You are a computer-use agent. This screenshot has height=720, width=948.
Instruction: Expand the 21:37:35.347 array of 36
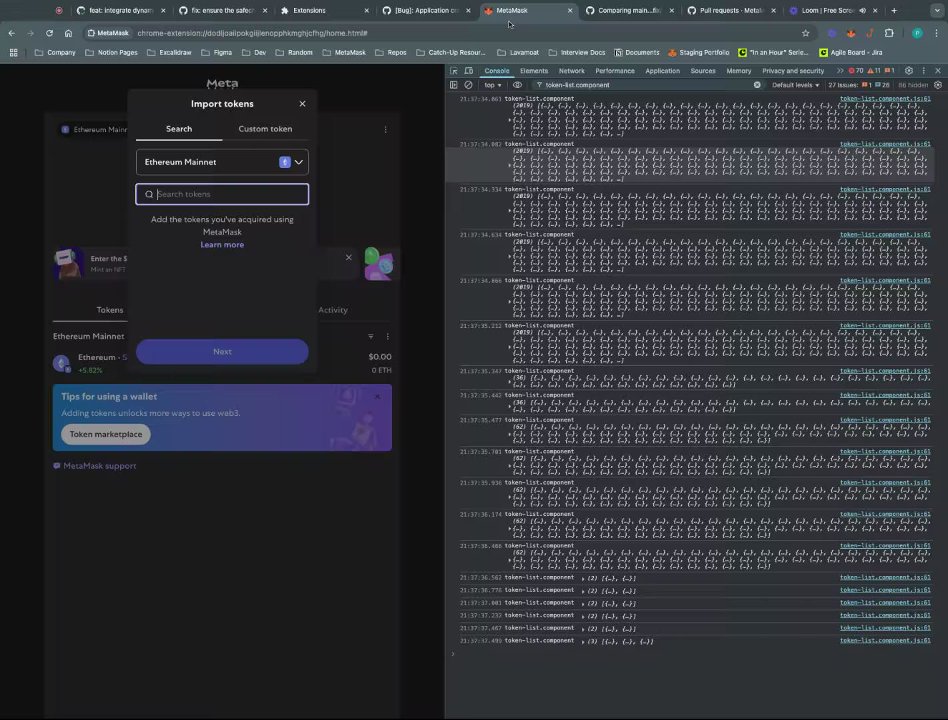510,381
